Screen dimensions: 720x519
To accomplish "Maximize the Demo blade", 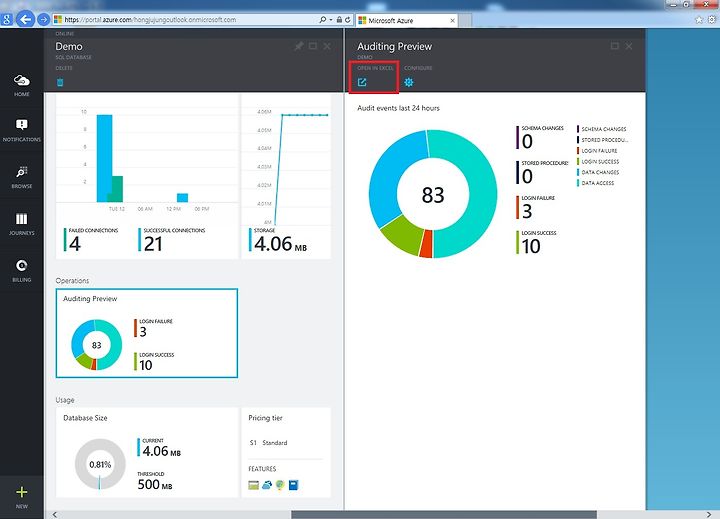I will pos(313,46).
